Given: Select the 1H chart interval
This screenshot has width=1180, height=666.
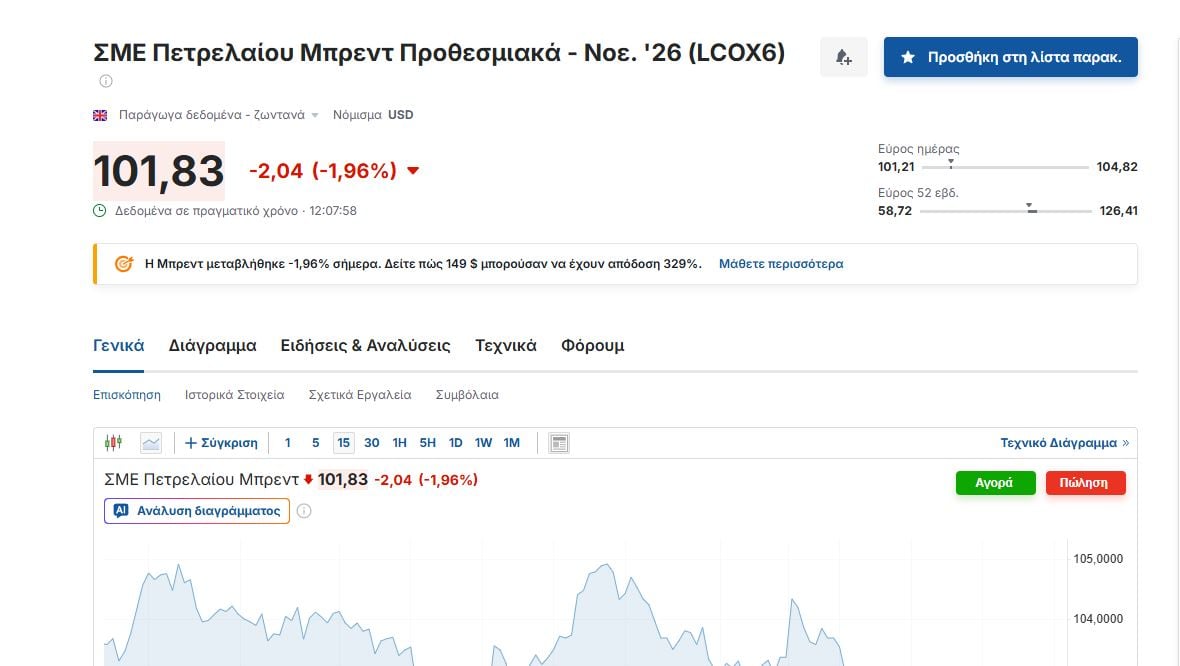Looking at the screenshot, I should [400, 443].
